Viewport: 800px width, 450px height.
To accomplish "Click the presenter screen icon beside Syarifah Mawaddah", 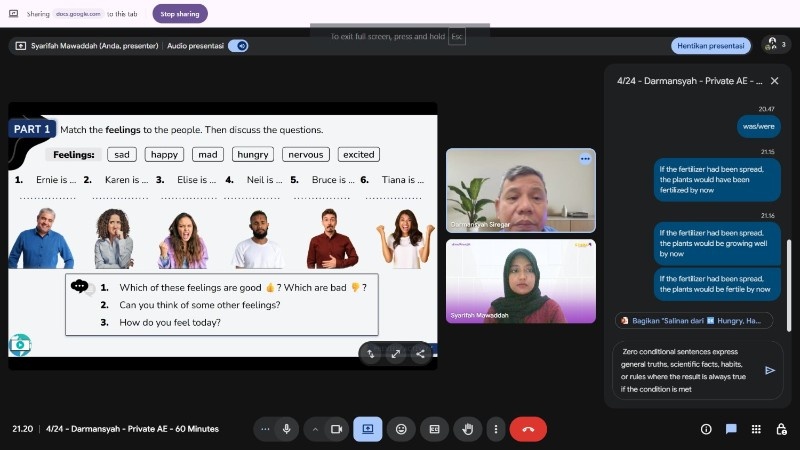I will pos(20,46).
